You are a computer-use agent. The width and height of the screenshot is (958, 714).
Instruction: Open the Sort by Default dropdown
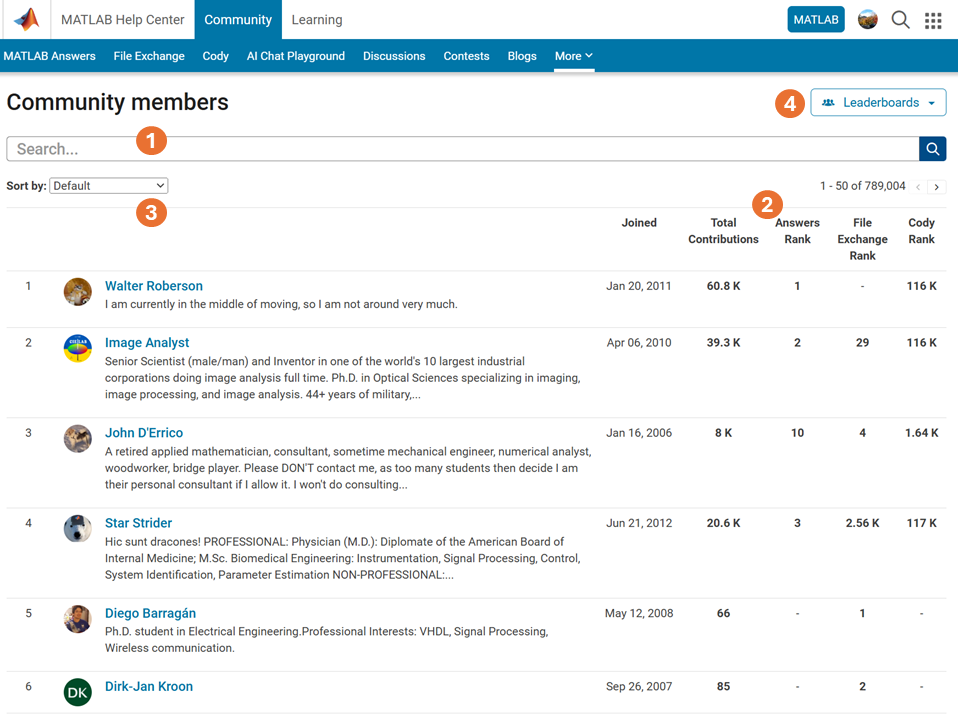coord(109,186)
